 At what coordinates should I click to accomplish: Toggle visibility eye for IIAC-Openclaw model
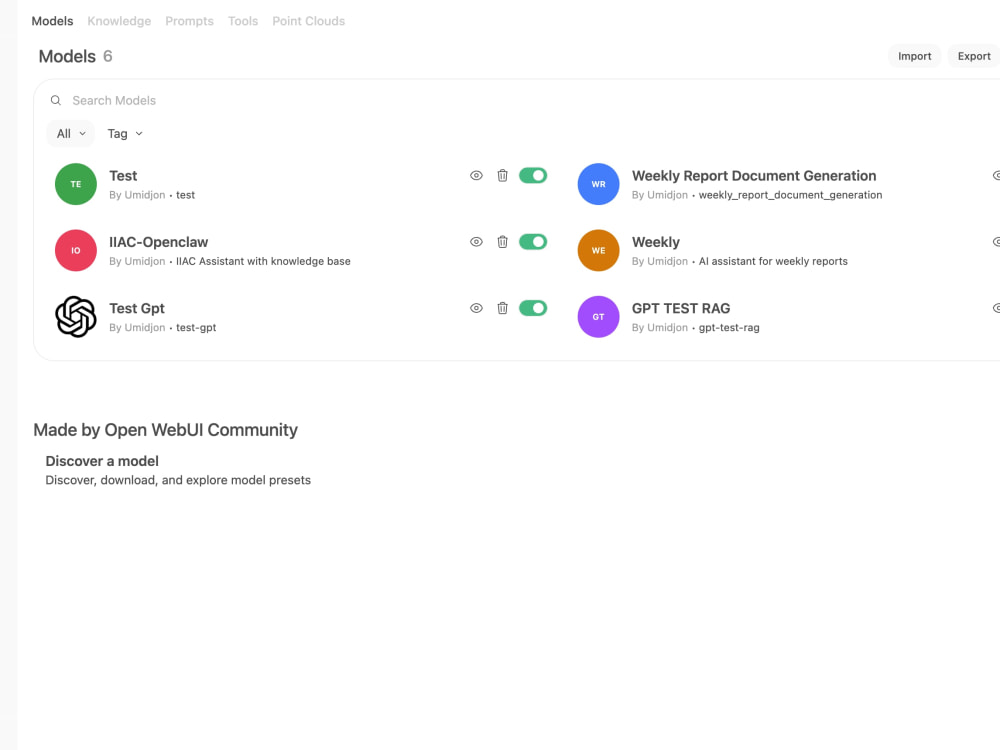coord(476,242)
